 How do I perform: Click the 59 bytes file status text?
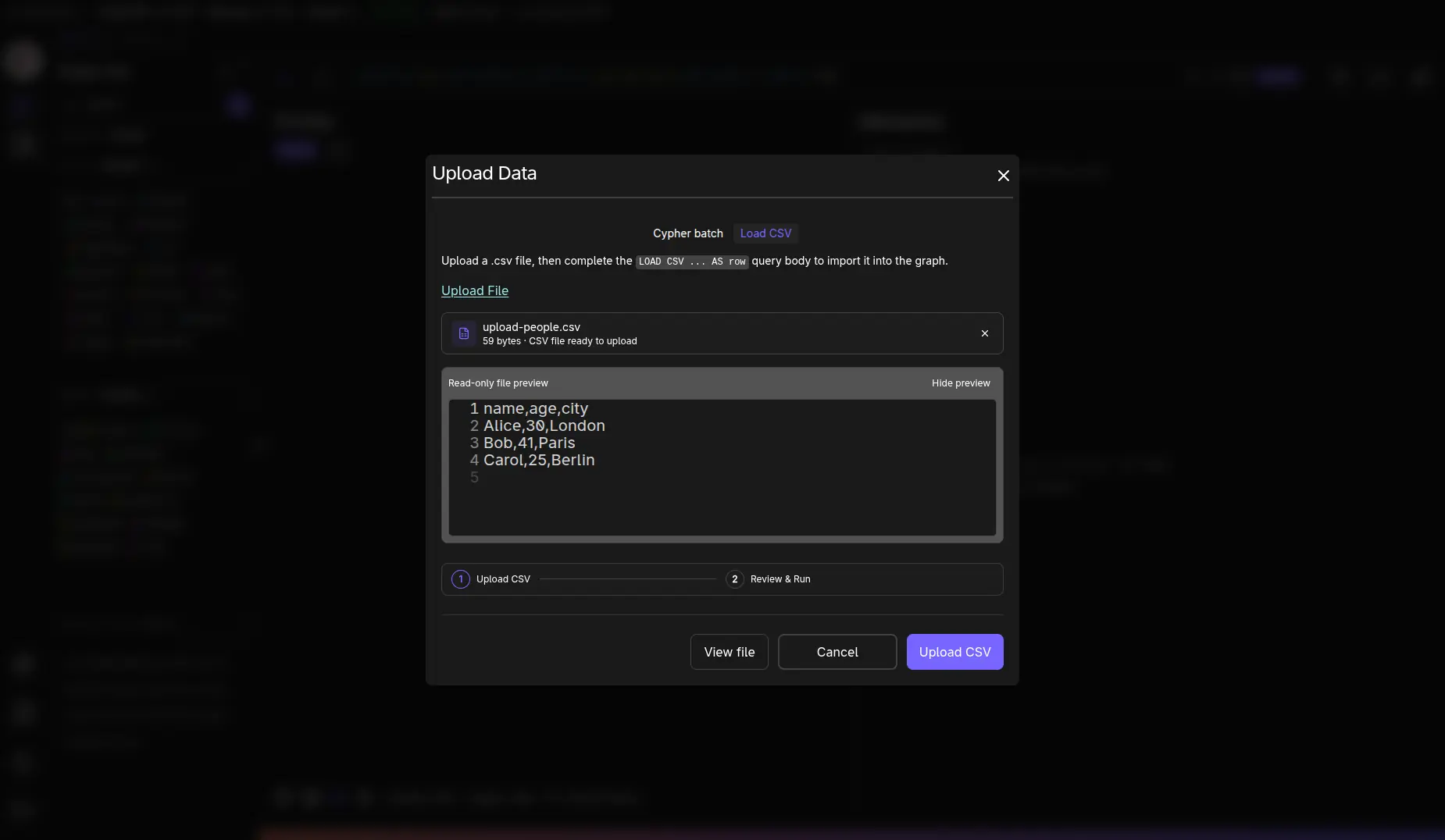(x=559, y=341)
